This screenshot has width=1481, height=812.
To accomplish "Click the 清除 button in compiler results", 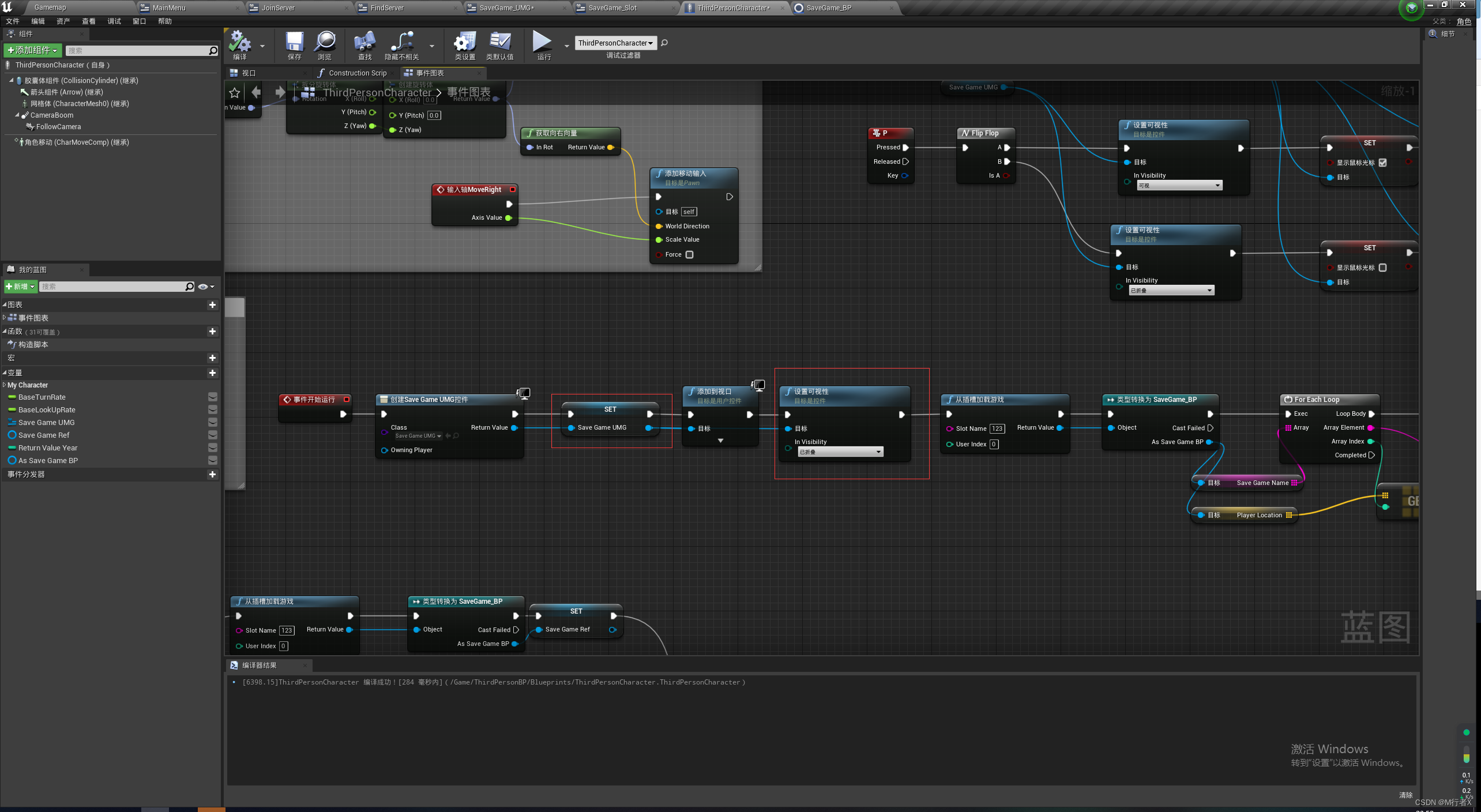I will tap(1405, 795).
